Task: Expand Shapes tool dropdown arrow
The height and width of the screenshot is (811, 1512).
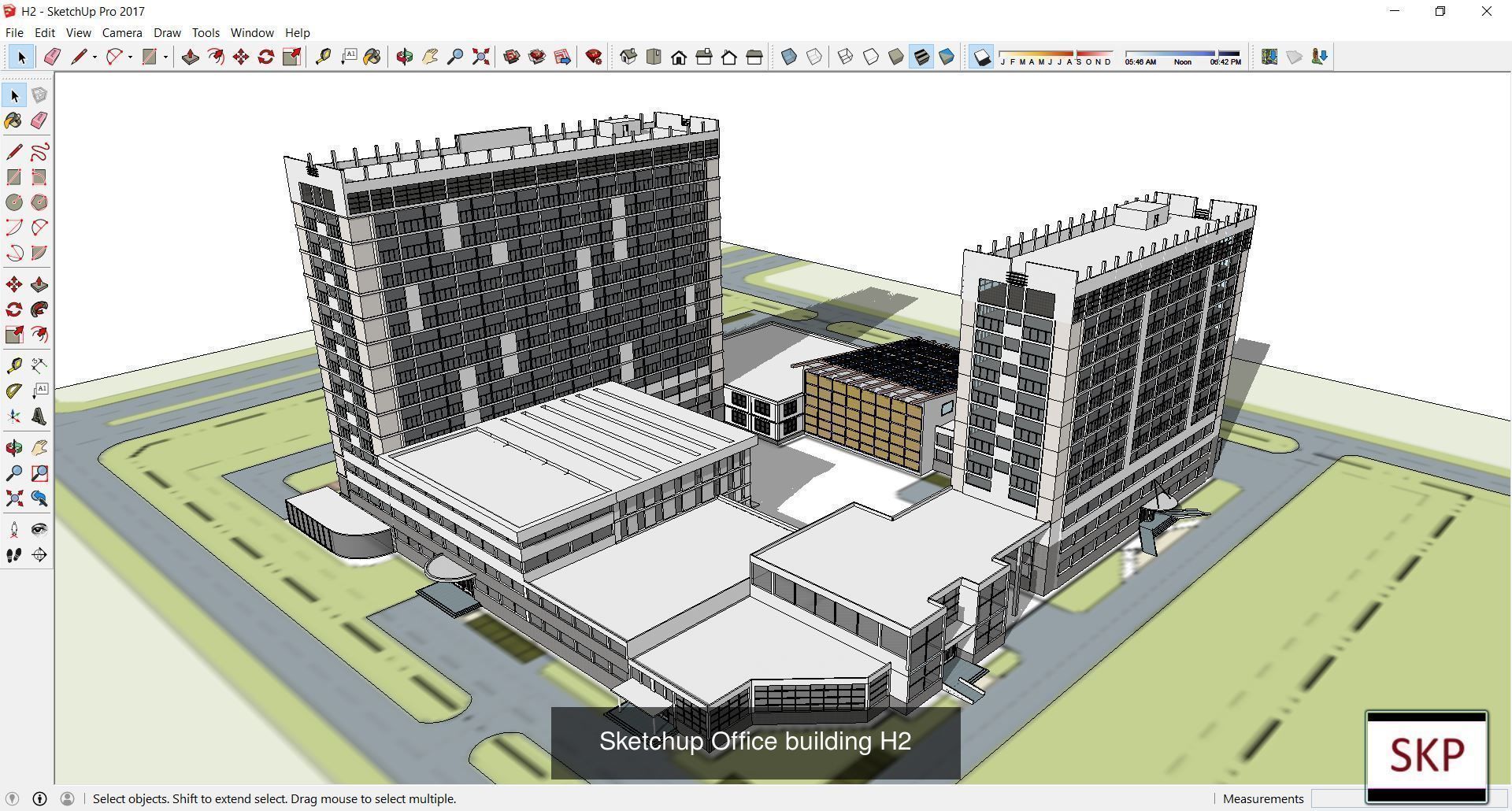Action: pos(165,57)
